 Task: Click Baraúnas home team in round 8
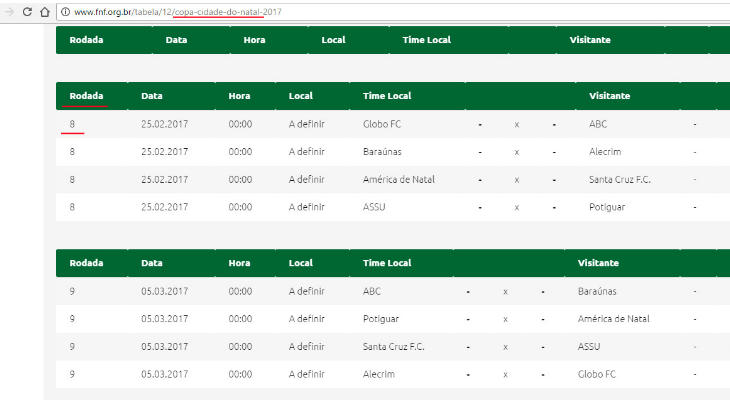384,152
